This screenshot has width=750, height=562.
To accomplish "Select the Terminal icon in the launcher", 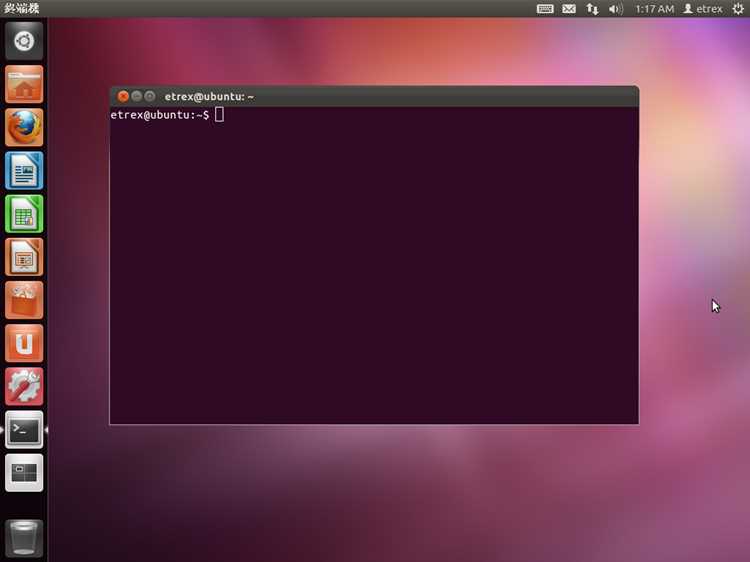I will click(x=24, y=430).
